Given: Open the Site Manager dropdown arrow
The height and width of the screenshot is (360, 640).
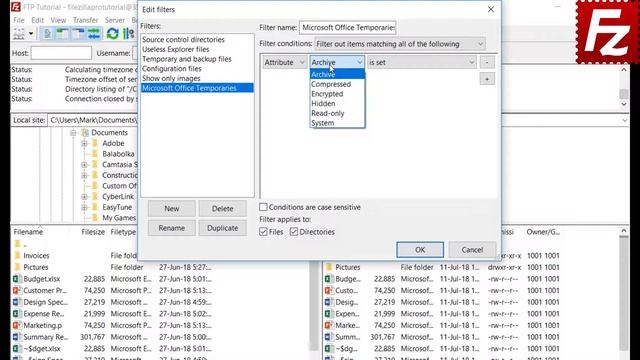Looking at the screenshot, I should pos(31,33).
